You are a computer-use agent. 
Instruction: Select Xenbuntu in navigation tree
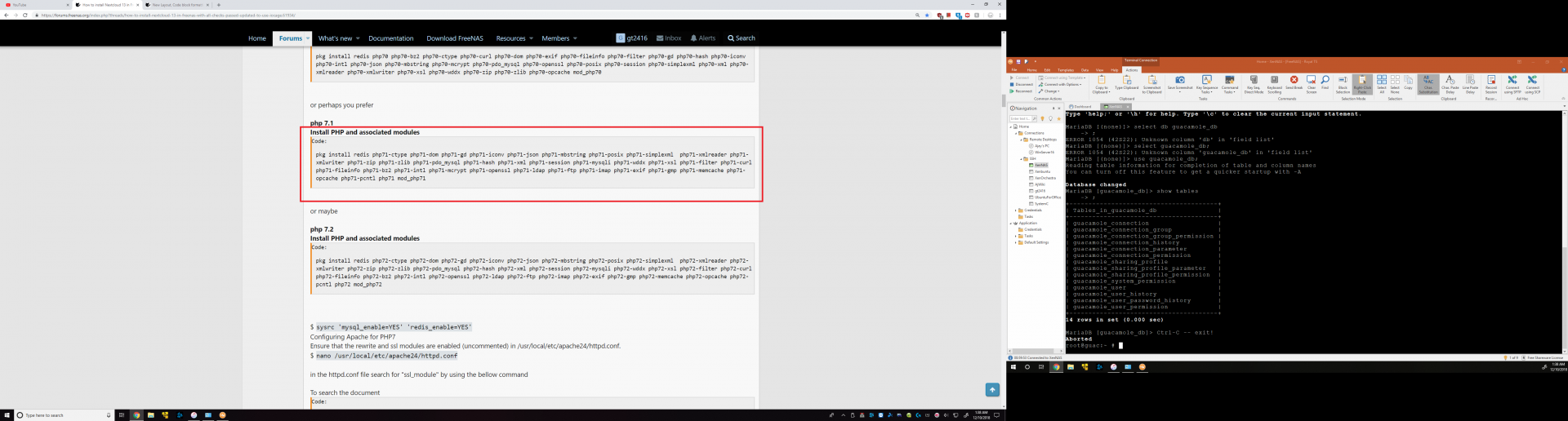click(x=1040, y=171)
